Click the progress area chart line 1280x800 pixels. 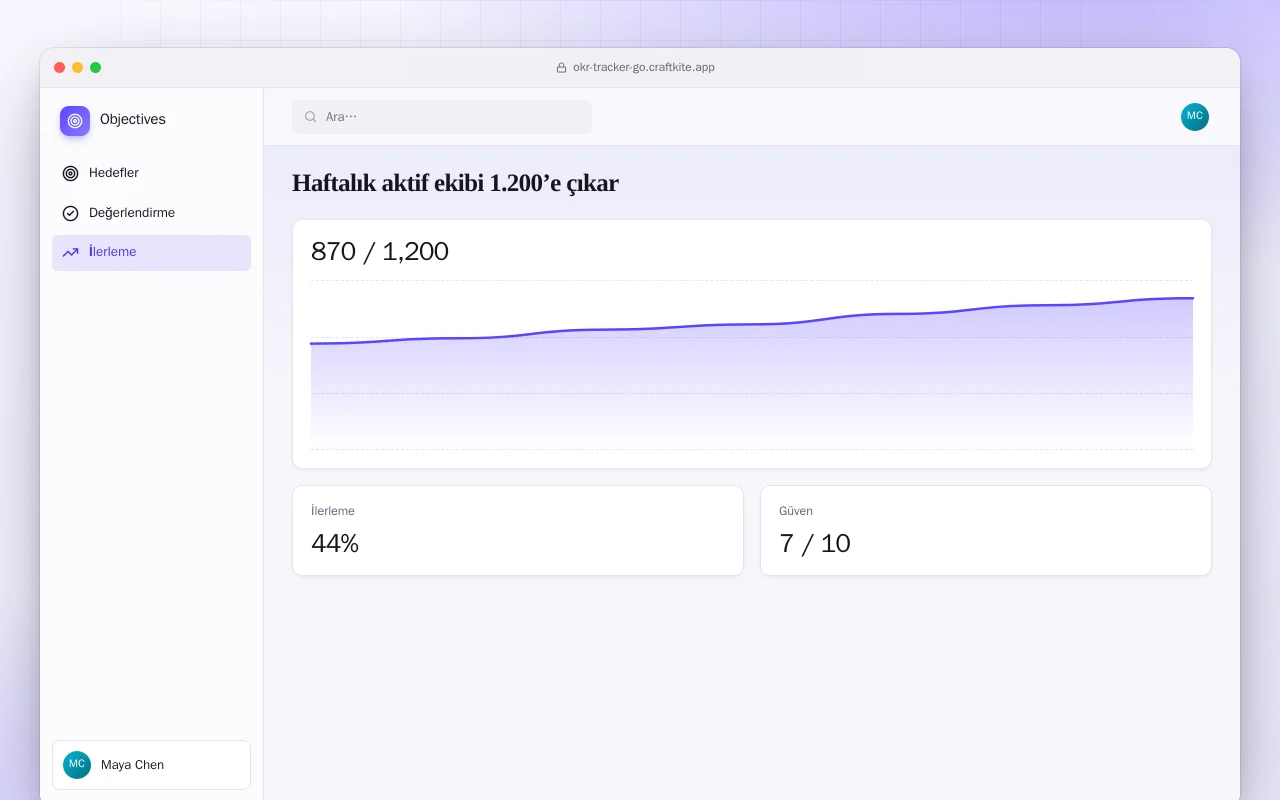(x=752, y=324)
